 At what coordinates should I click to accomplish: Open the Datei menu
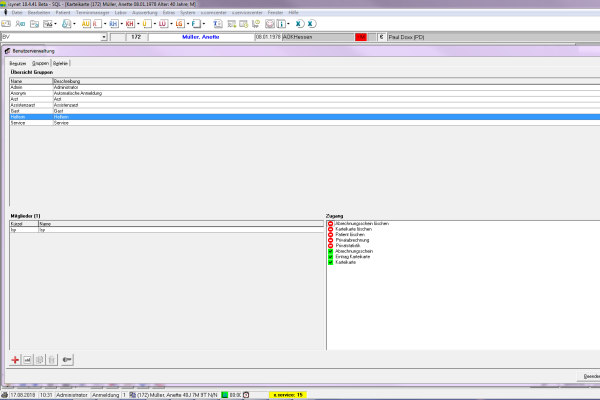click(x=17, y=13)
